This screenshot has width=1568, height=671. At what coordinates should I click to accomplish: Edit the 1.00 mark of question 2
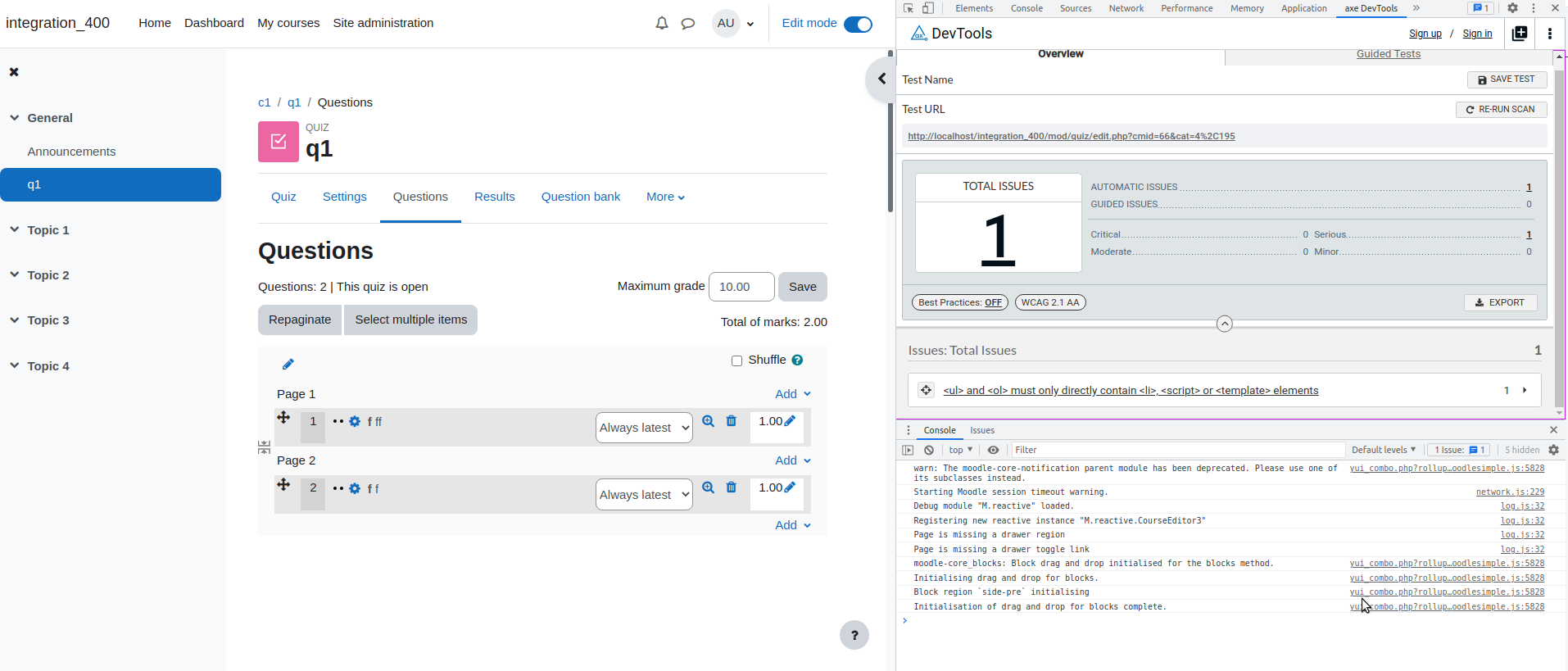[x=790, y=487]
